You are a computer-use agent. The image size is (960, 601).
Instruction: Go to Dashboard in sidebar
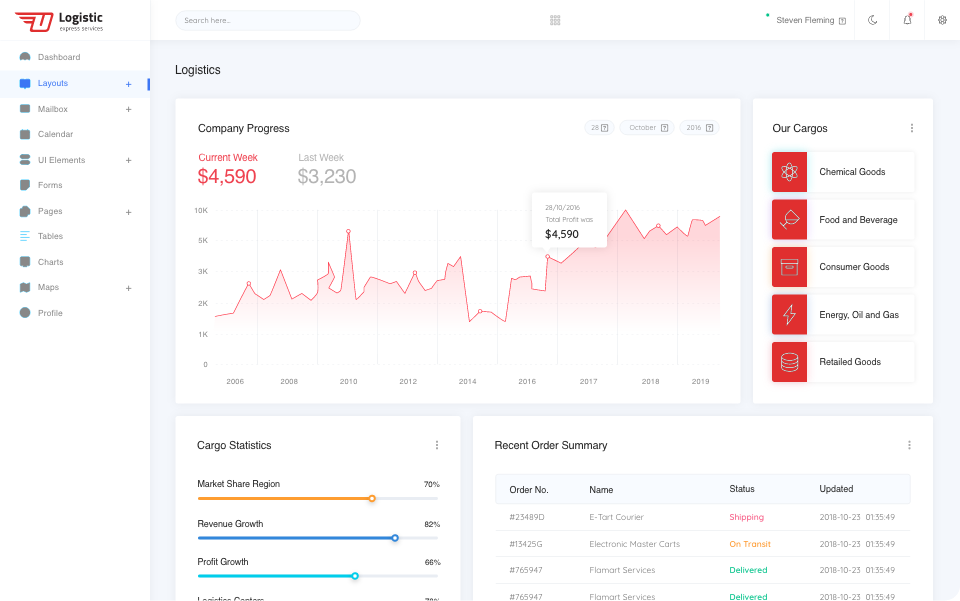click(x=58, y=57)
